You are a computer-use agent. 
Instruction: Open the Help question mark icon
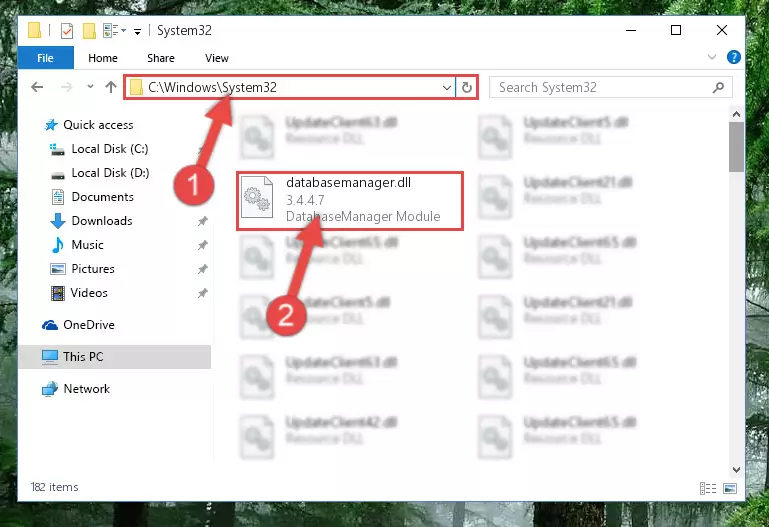734,57
